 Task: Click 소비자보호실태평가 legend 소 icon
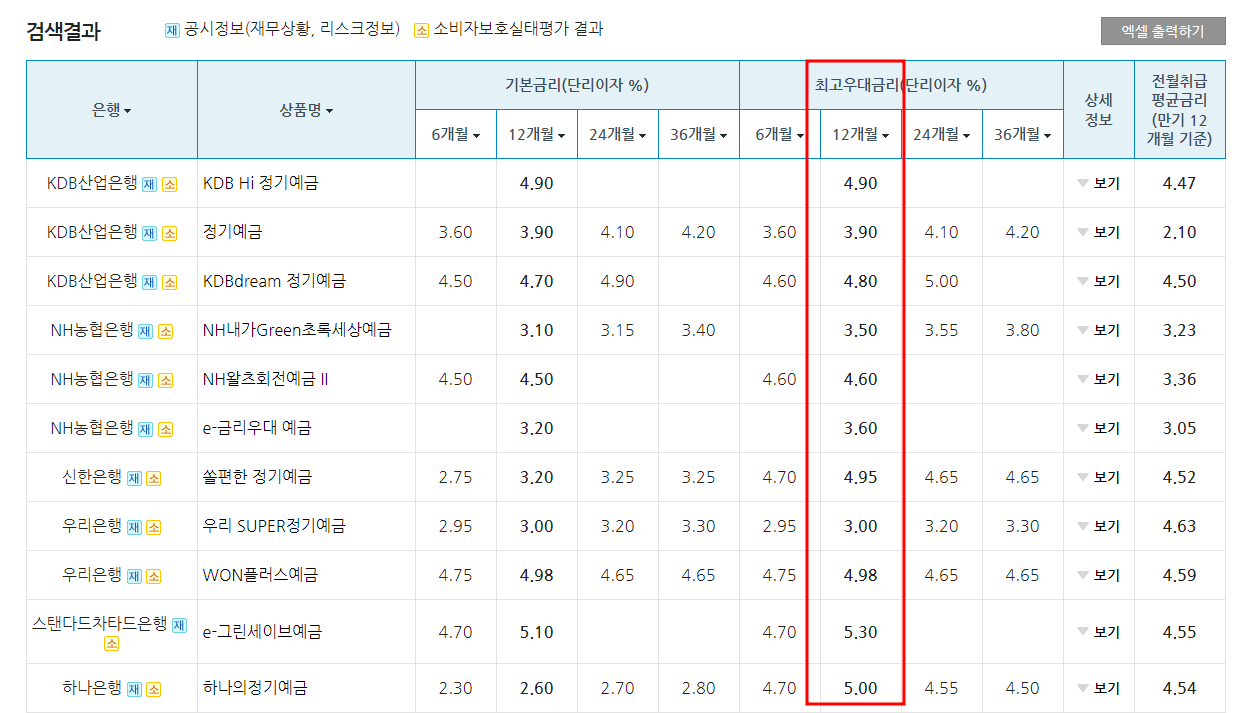pyautogui.click(x=421, y=30)
